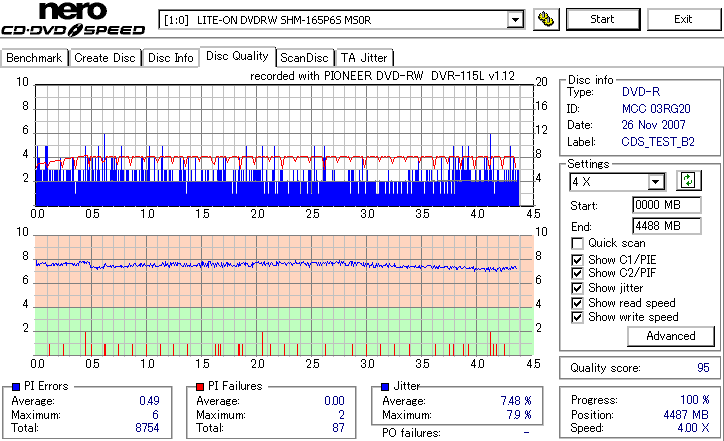Click the End field showing 4488 MB
Screen dimensions: 724x441
pyautogui.click(x=666, y=226)
